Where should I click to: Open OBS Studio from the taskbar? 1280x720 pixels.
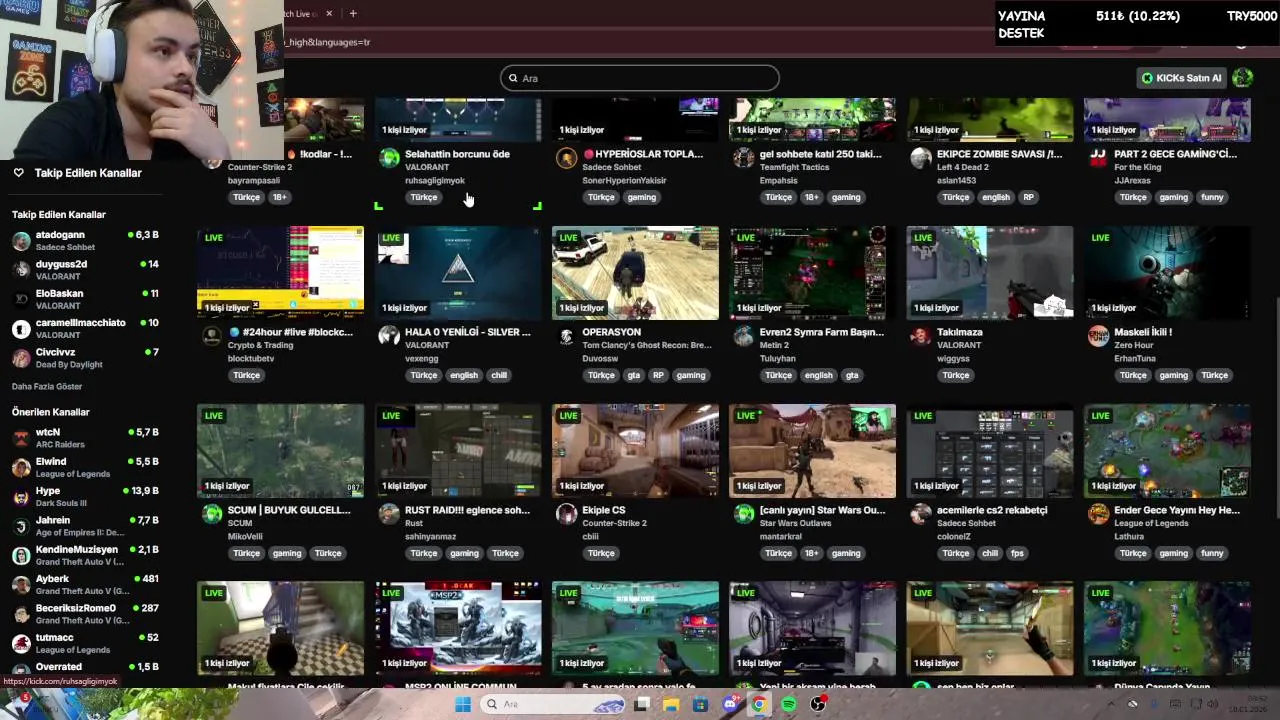[818, 704]
